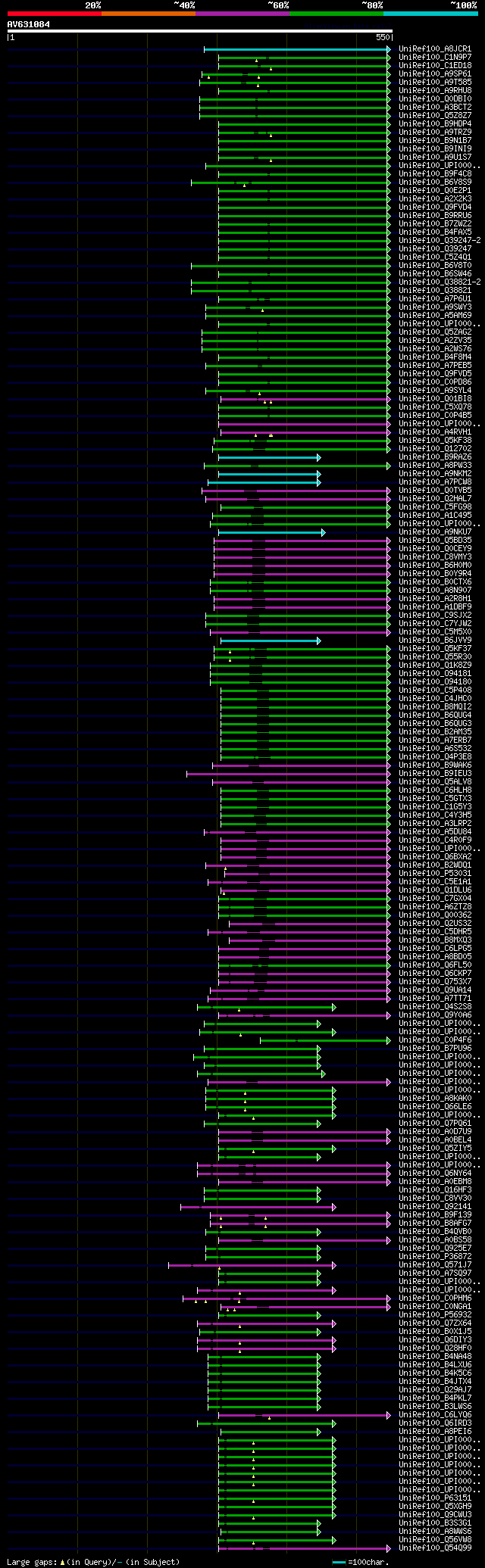This screenshot has height=1568, width=485.
Task: Select label UniRef100_B6JVV9
Action: click(435, 641)
